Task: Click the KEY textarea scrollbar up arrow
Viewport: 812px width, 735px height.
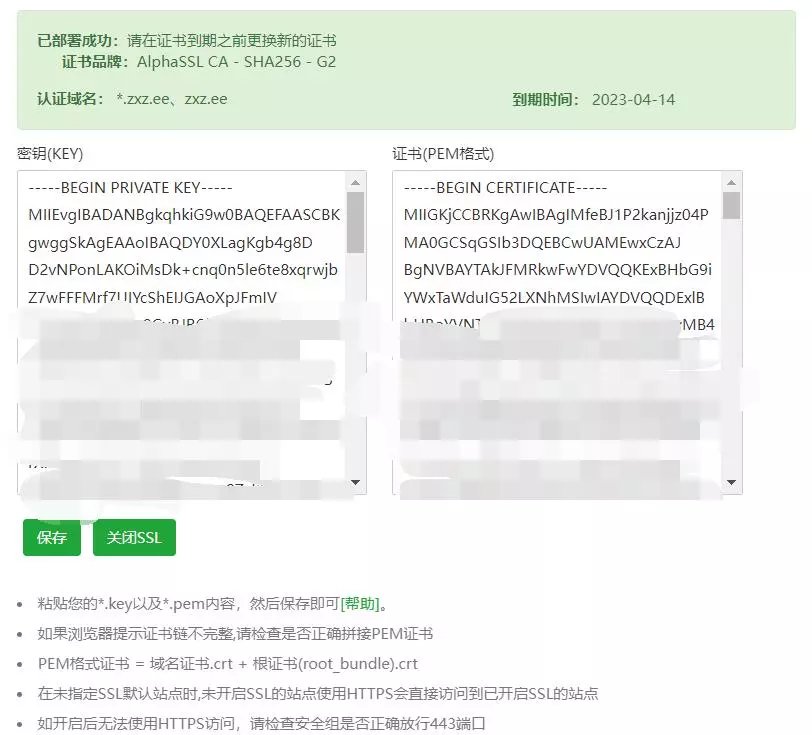Action: (357, 181)
